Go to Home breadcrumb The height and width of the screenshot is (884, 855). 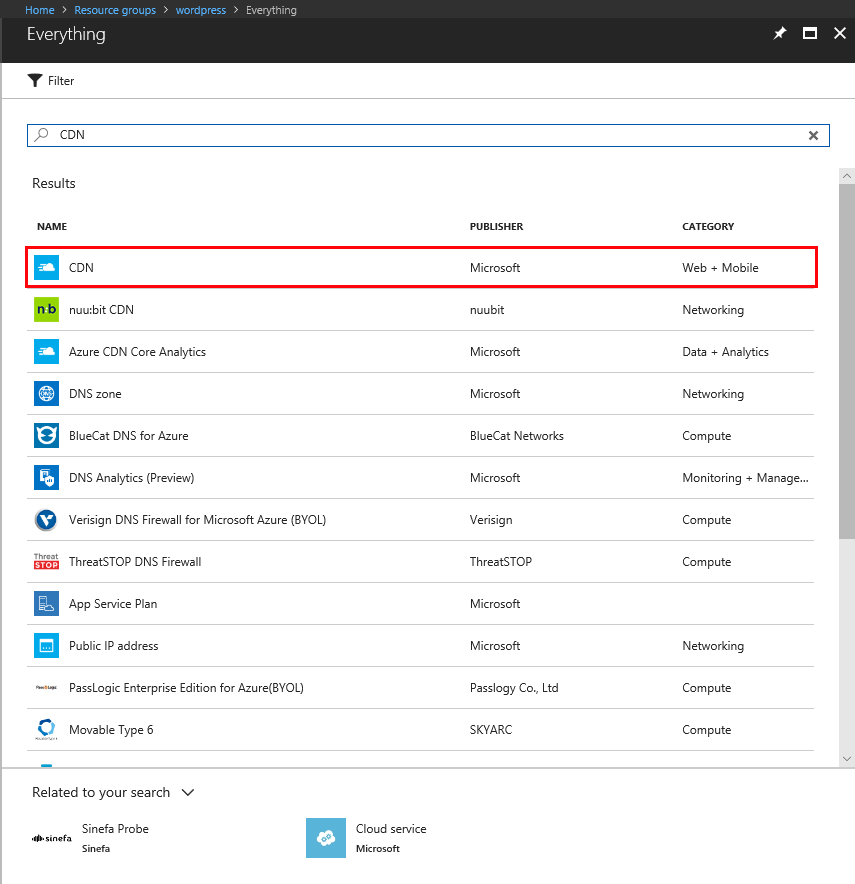[39, 10]
